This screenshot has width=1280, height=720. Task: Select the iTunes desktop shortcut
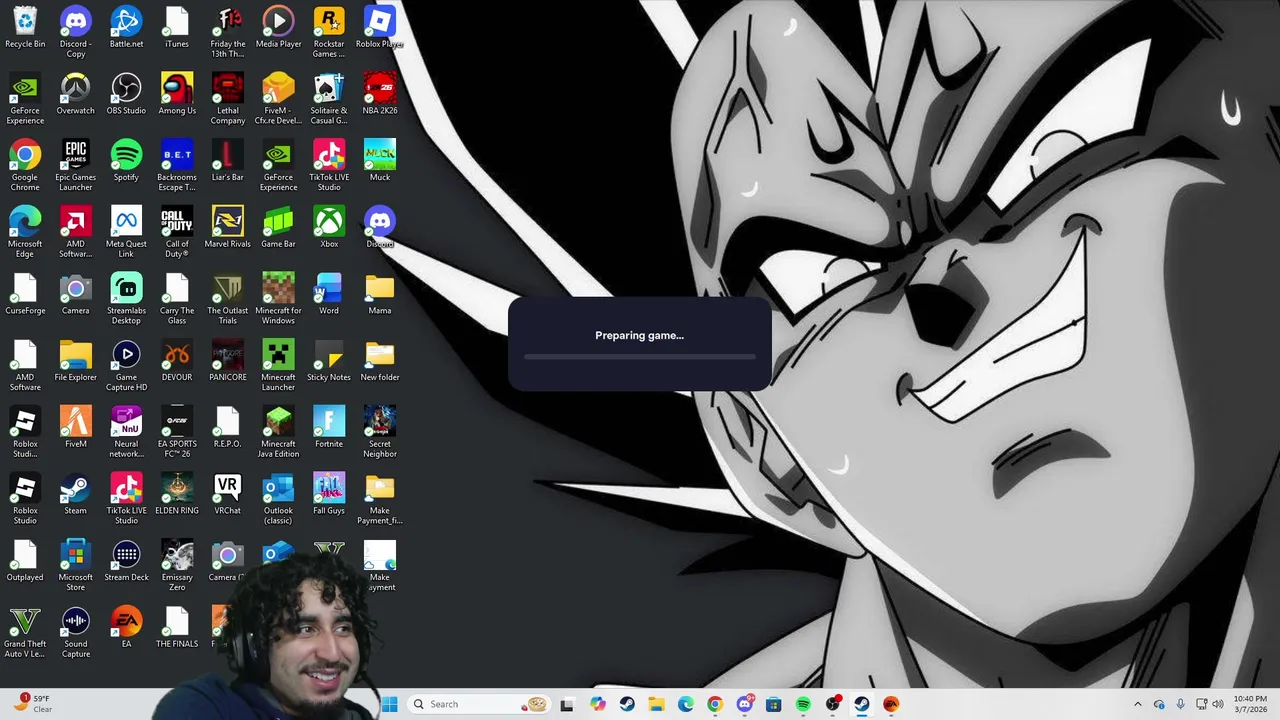[177, 28]
